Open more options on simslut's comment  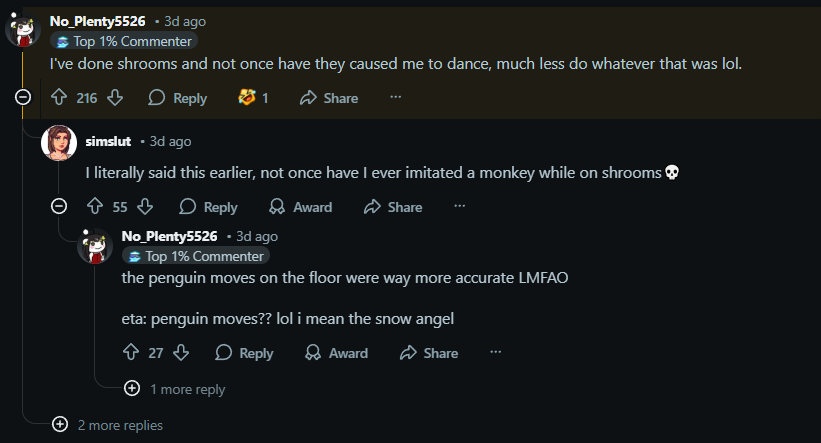click(459, 207)
